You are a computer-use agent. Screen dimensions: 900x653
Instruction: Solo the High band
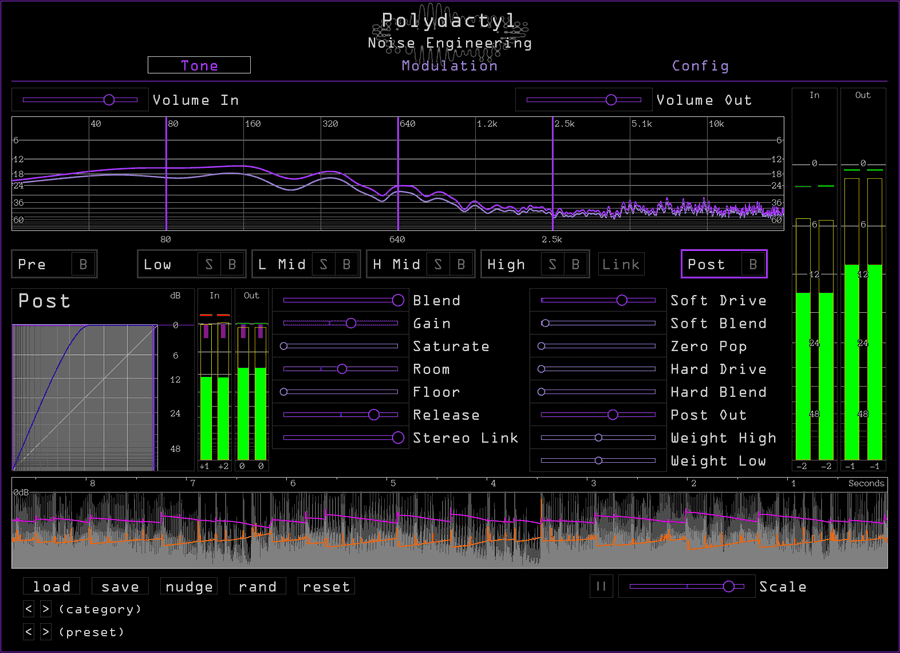[552, 264]
